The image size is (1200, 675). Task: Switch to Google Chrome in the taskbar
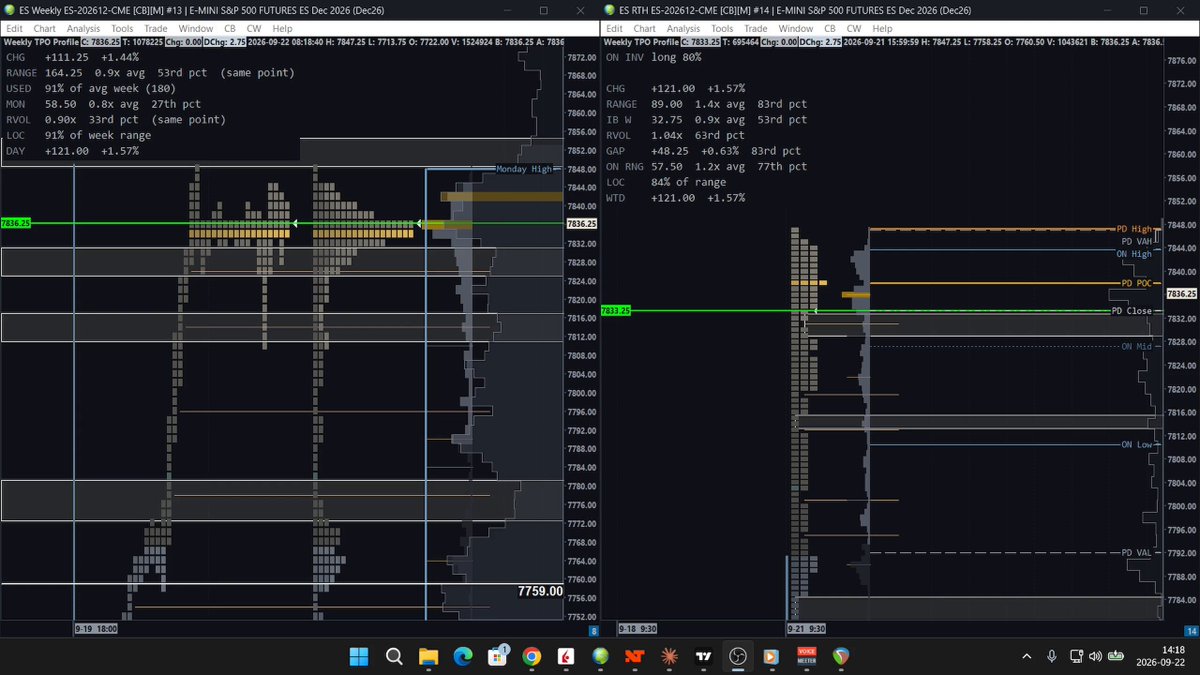tap(531, 656)
